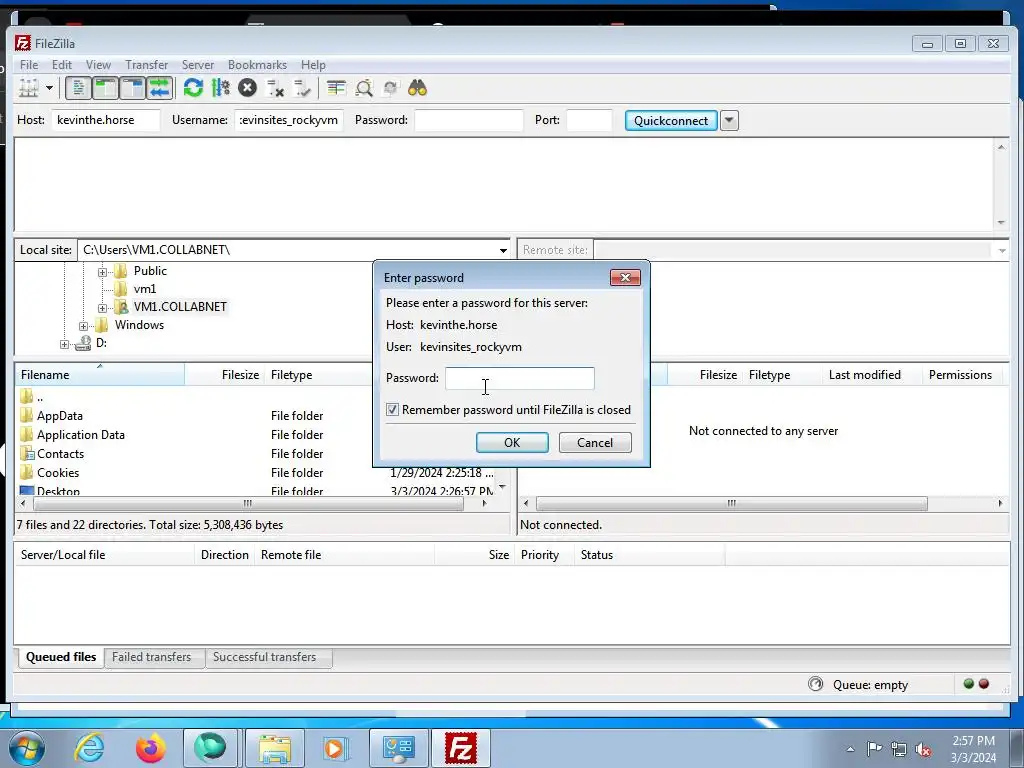1024x768 pixels.
Task: Open the Site Manager icon
Action: pos(28,88)
